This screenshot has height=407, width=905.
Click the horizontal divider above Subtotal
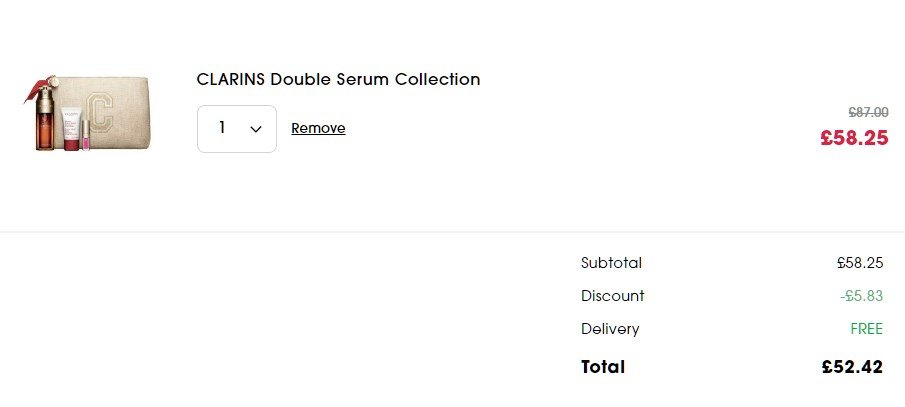452,232
